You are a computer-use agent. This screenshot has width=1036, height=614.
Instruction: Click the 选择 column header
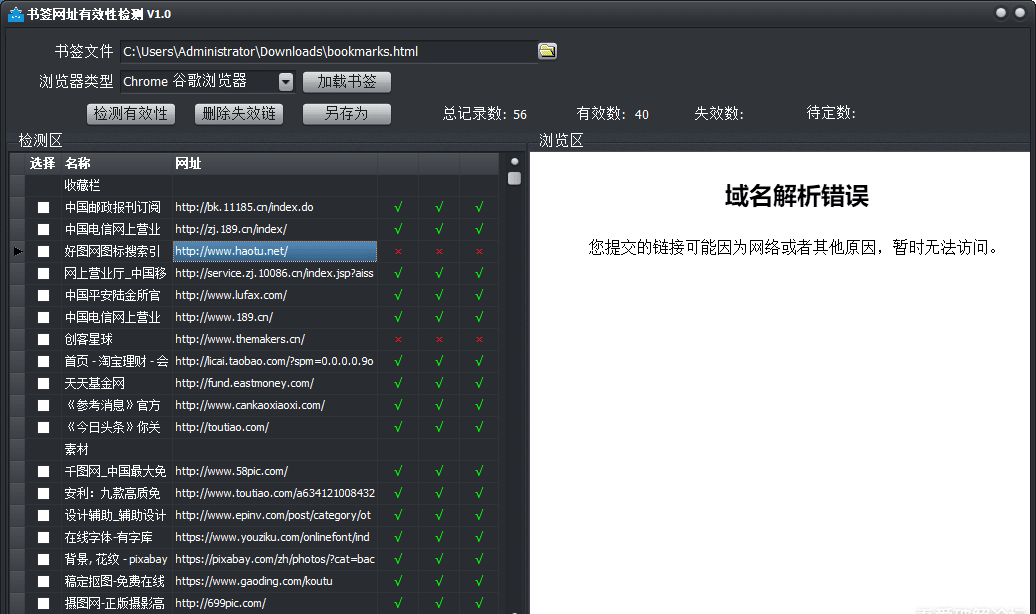[x=43, y=163]
